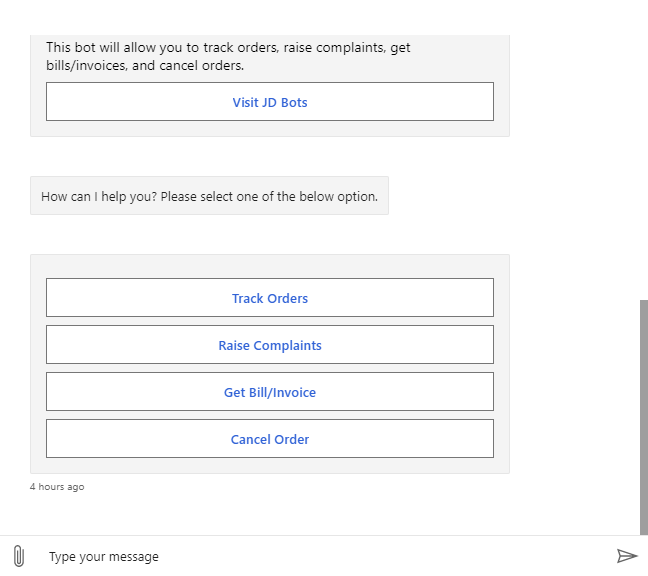Click the Get Bill/Invoice button
Screen dimensions: 648x576
(270, 392)
